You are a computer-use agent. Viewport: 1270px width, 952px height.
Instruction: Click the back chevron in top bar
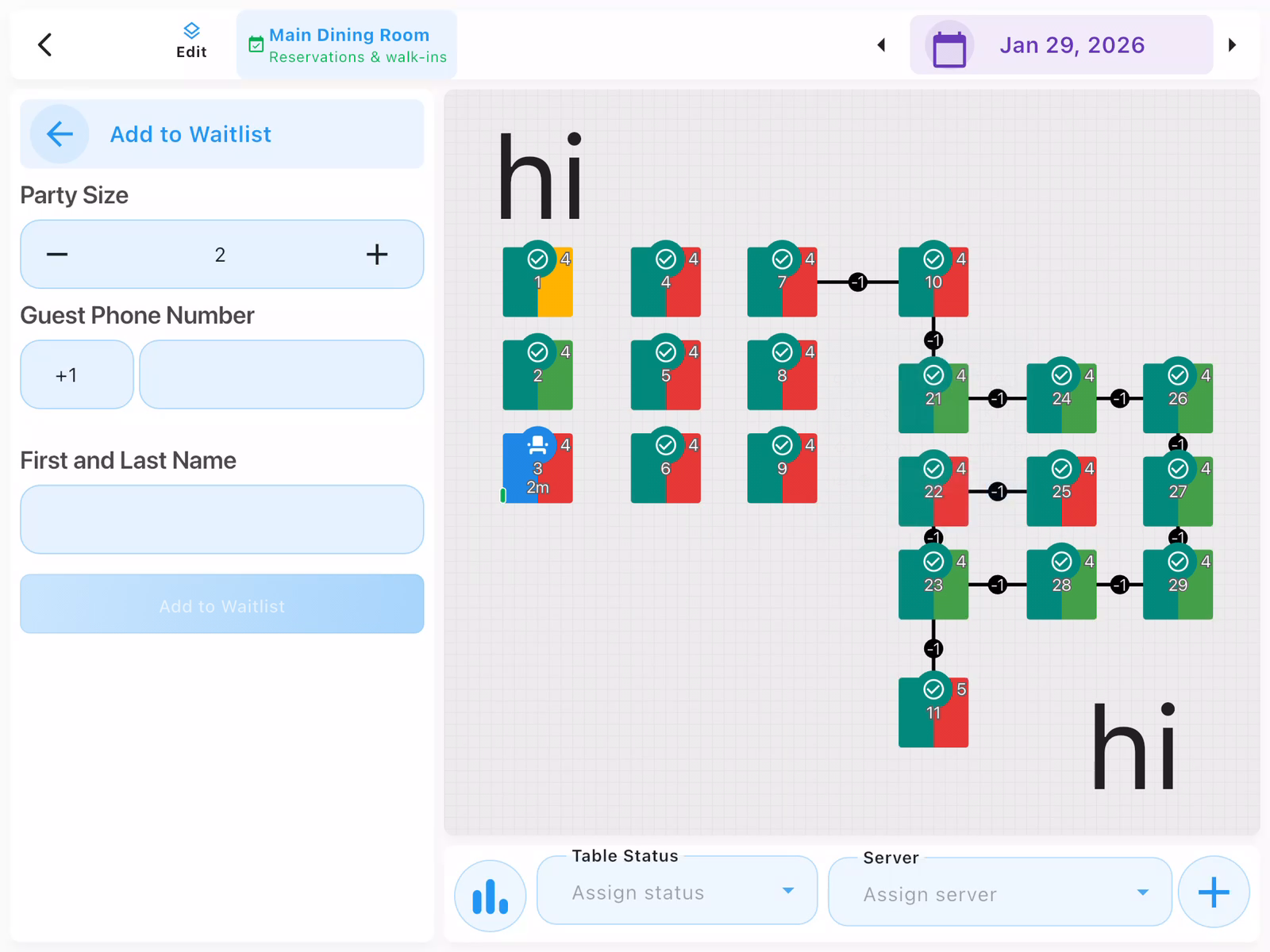click(x=45, y=45)
